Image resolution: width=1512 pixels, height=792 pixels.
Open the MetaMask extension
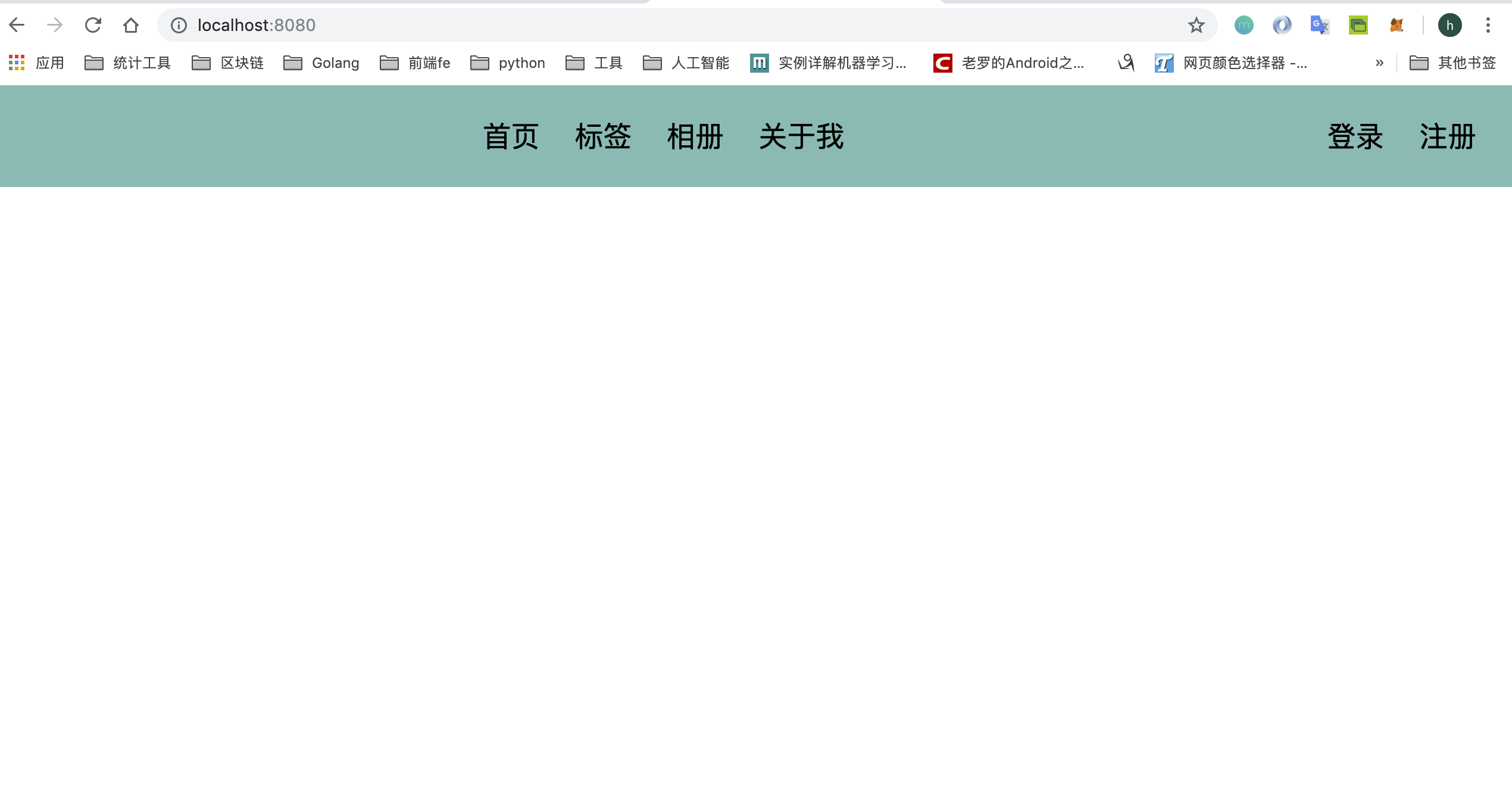click(1396, 25)
